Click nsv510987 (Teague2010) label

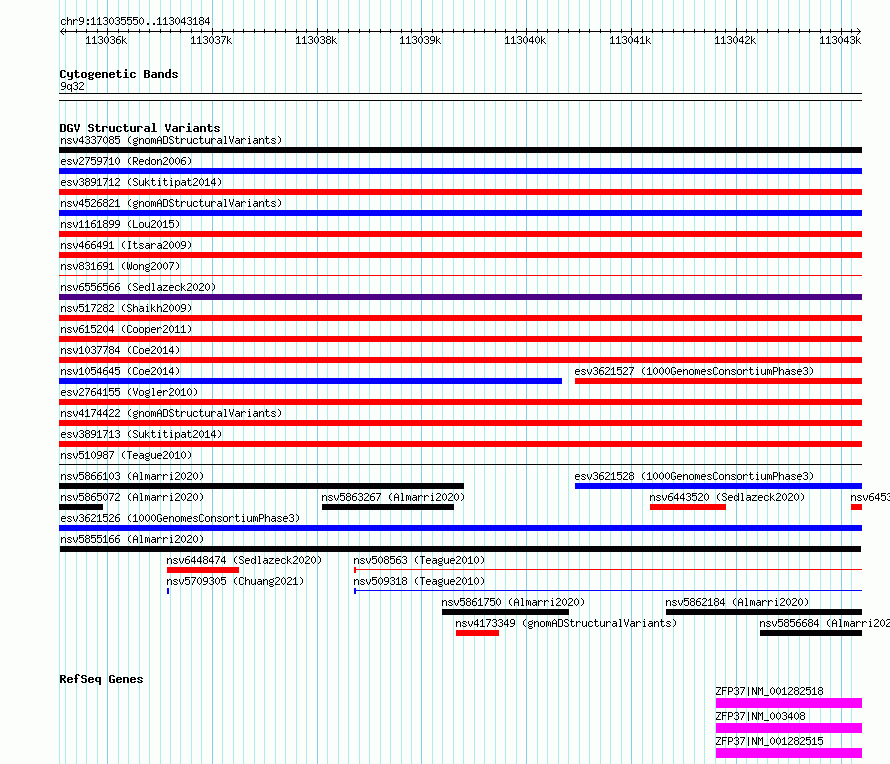coord(126,455)
